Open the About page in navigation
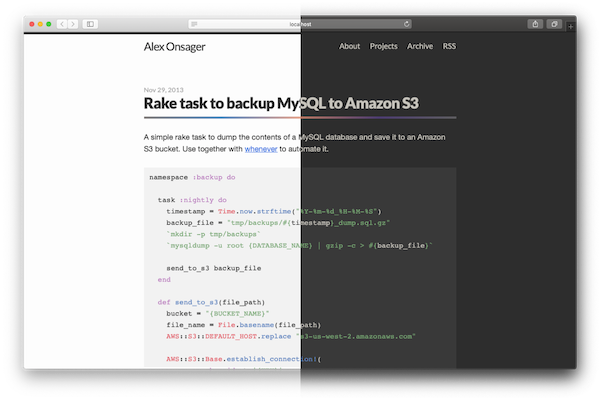Screen dimensions: 600x400 pos(349,46)
